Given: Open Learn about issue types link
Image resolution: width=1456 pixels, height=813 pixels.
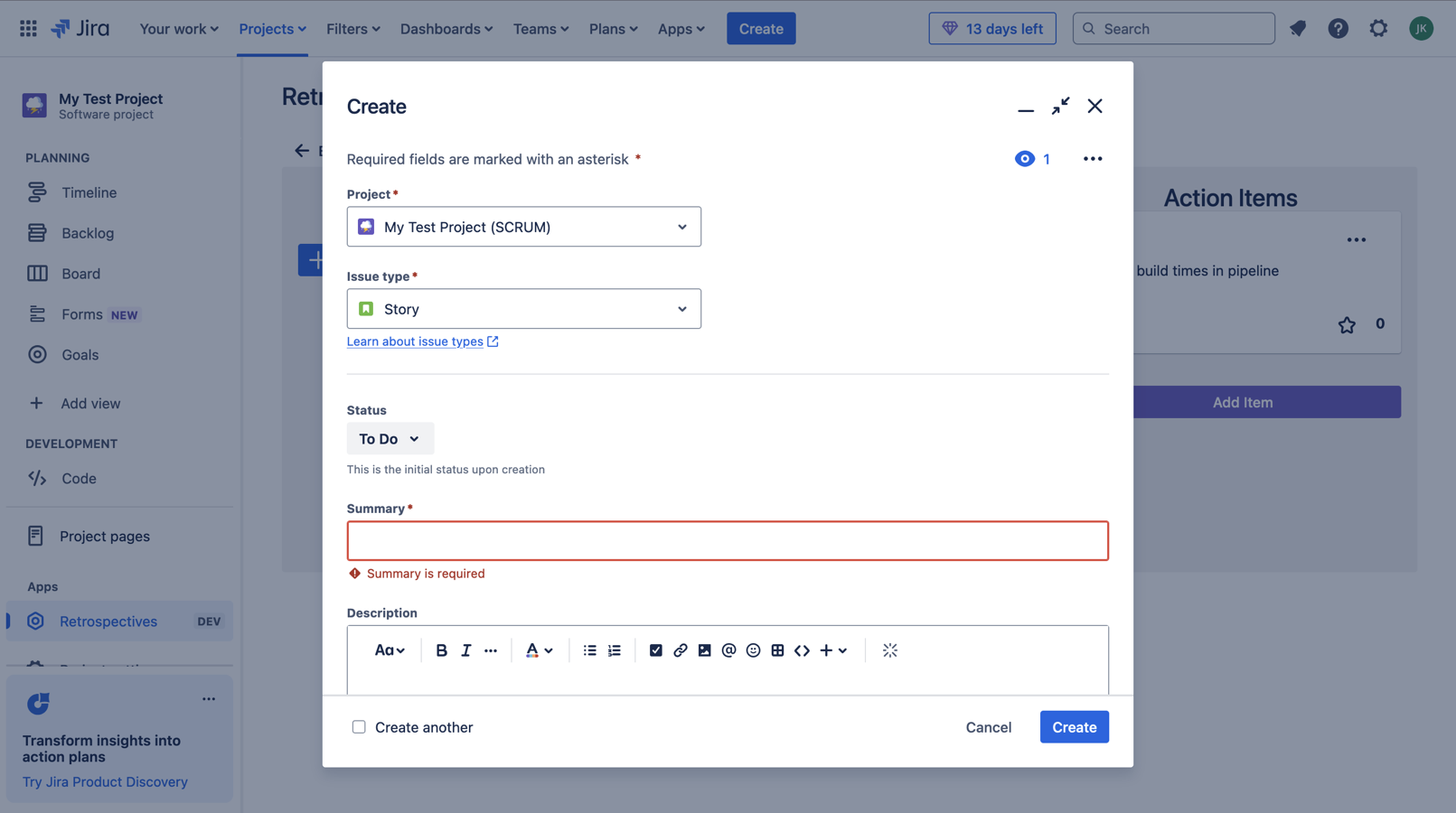Looking at the screenshot, I should [422, 341].
